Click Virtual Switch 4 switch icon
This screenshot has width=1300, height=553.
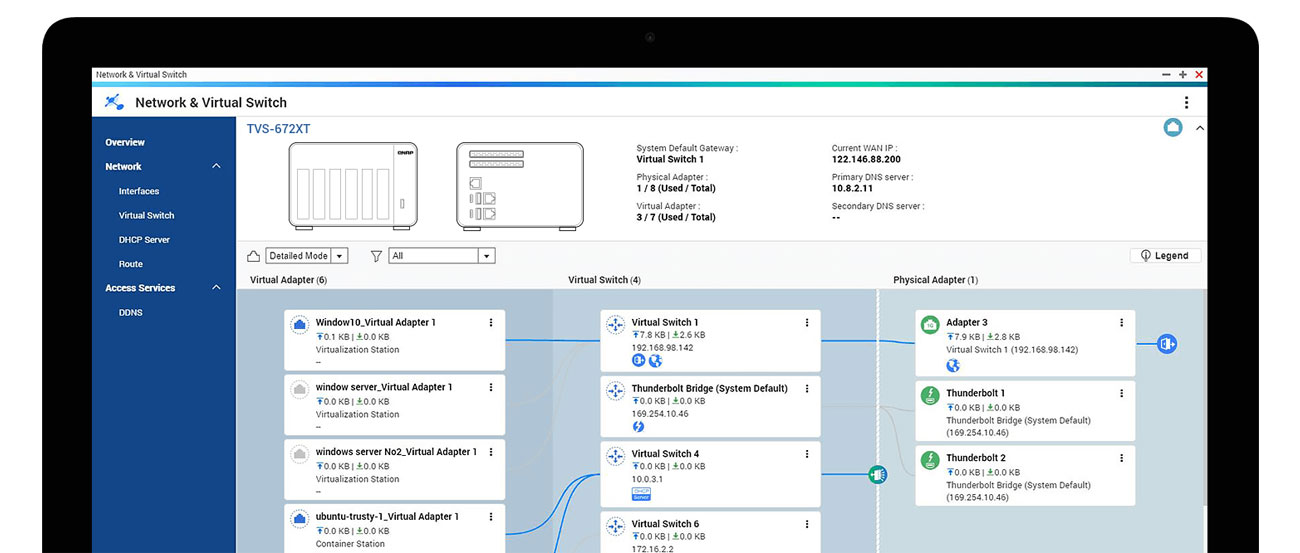pyautogui.click(x=615, y=456)
